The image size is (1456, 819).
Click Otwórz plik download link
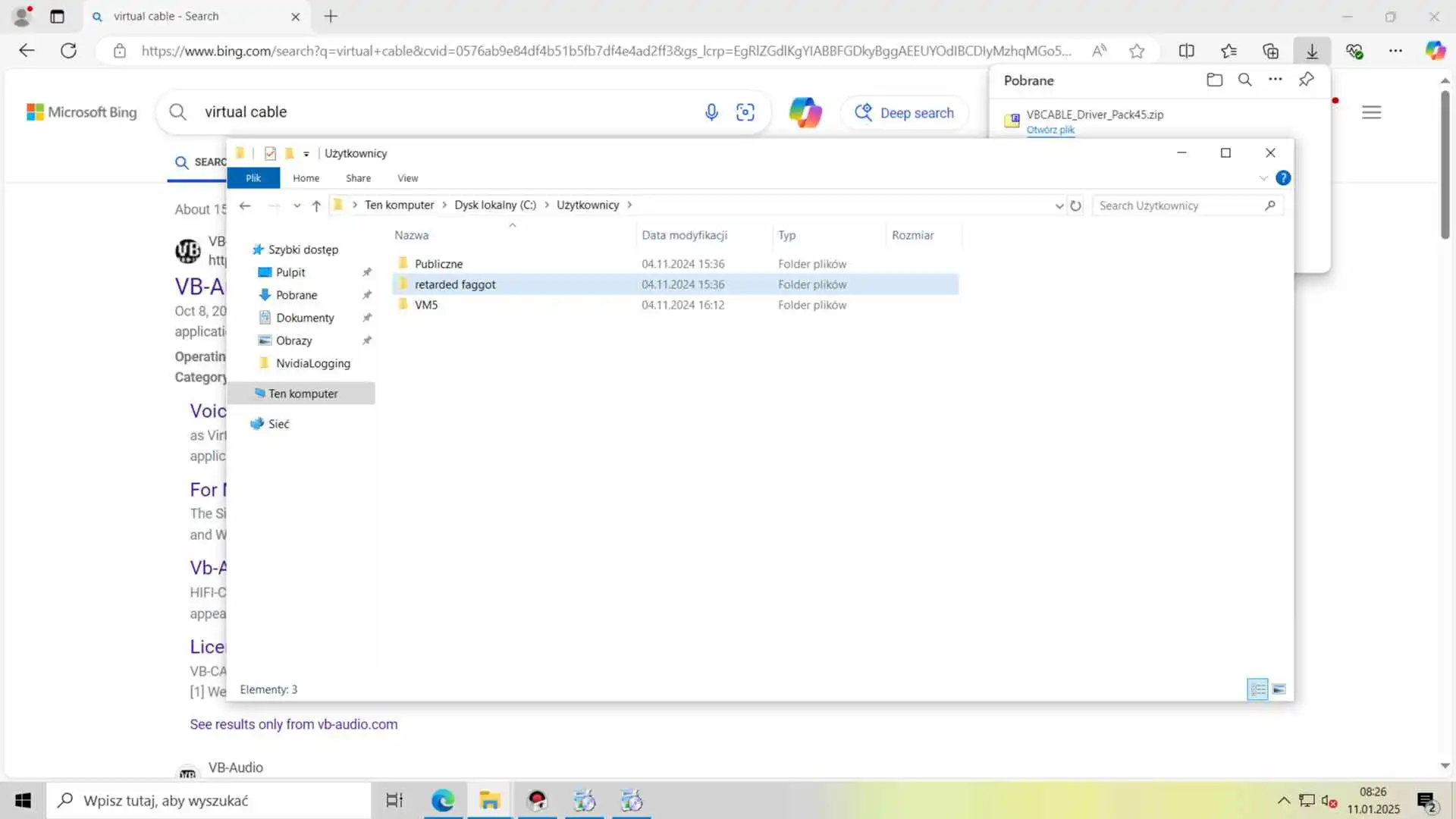1050,130
